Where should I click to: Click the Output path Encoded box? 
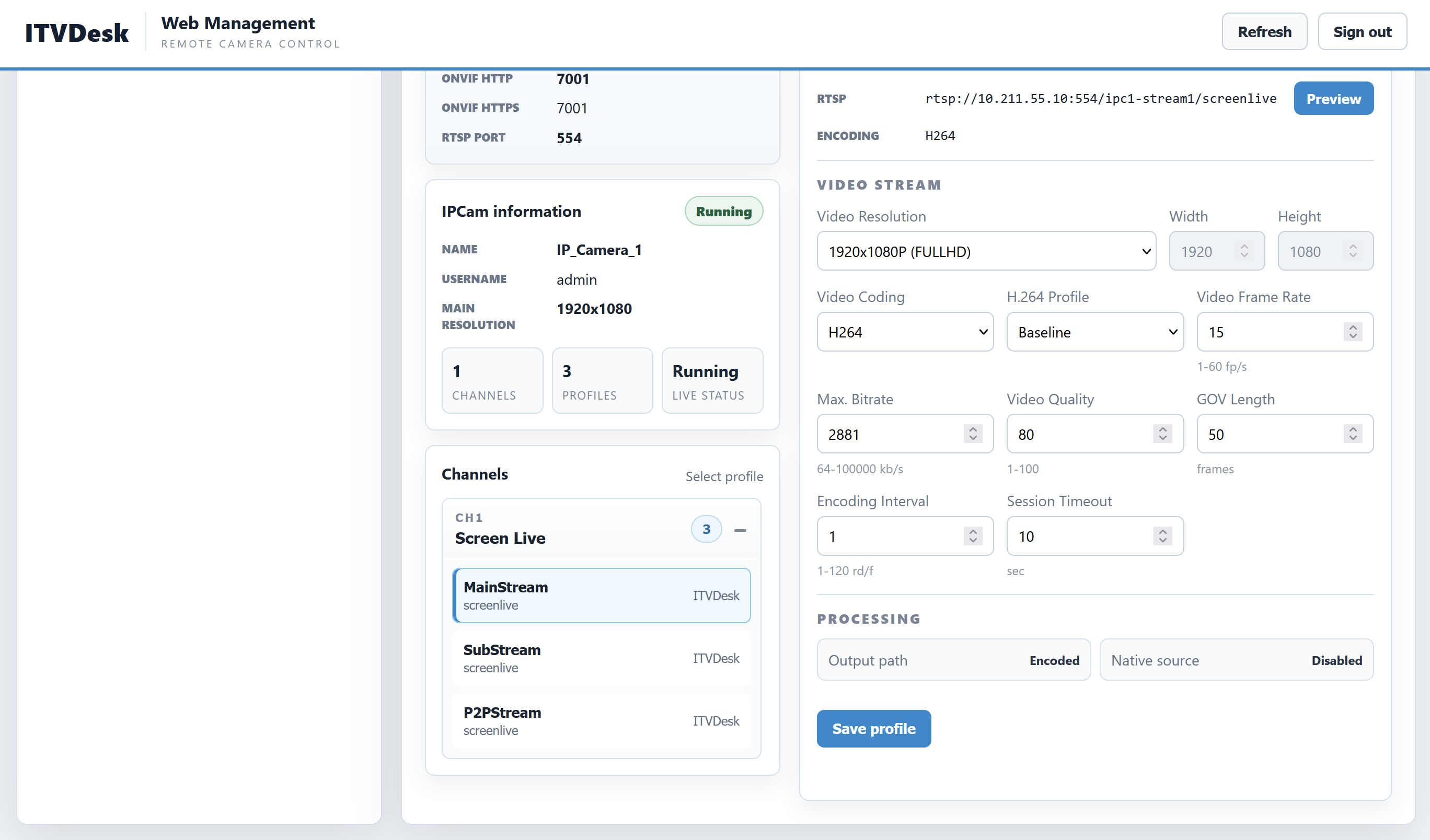[x=953, y=660]
